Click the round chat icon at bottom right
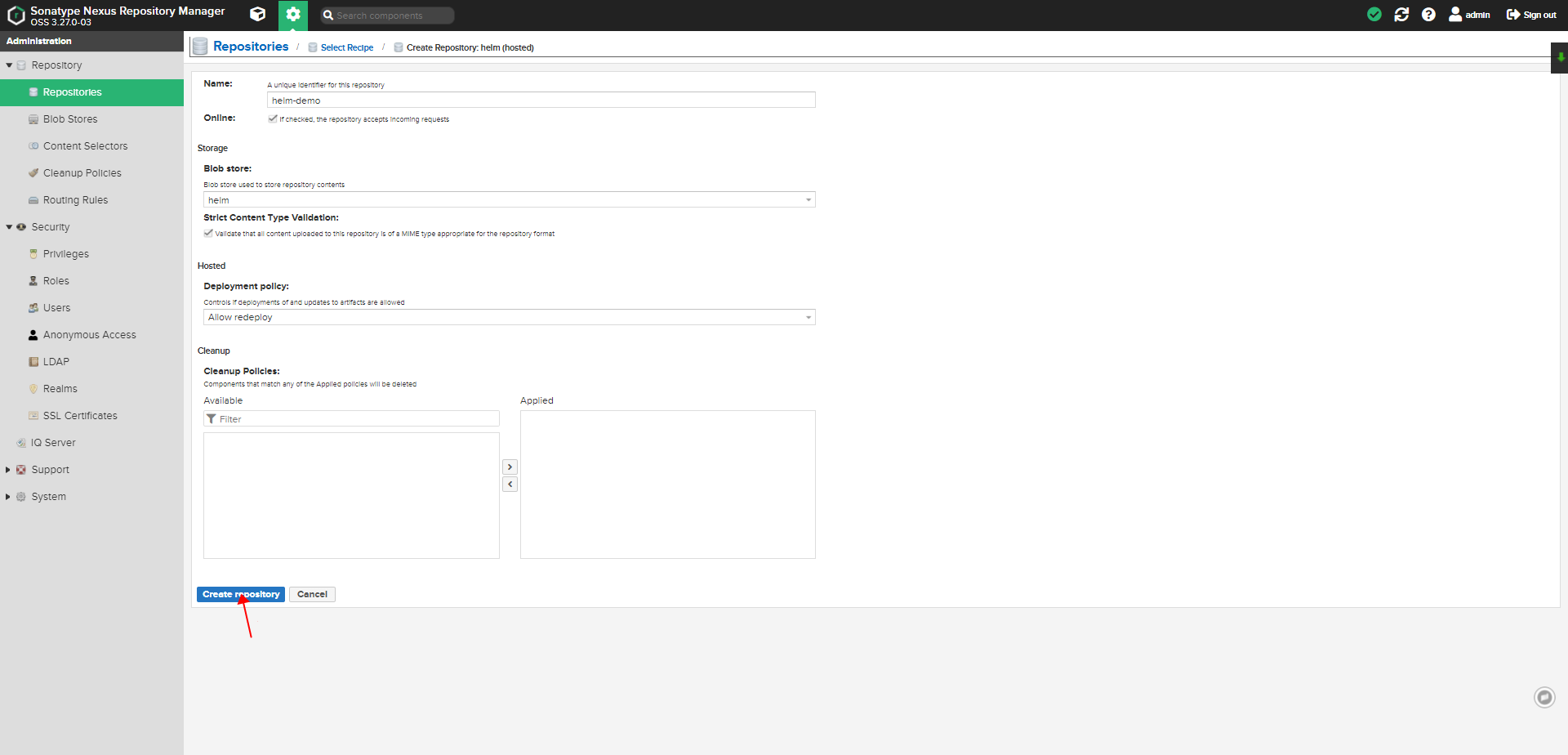1568x755 pixels. coord(1544,697)
